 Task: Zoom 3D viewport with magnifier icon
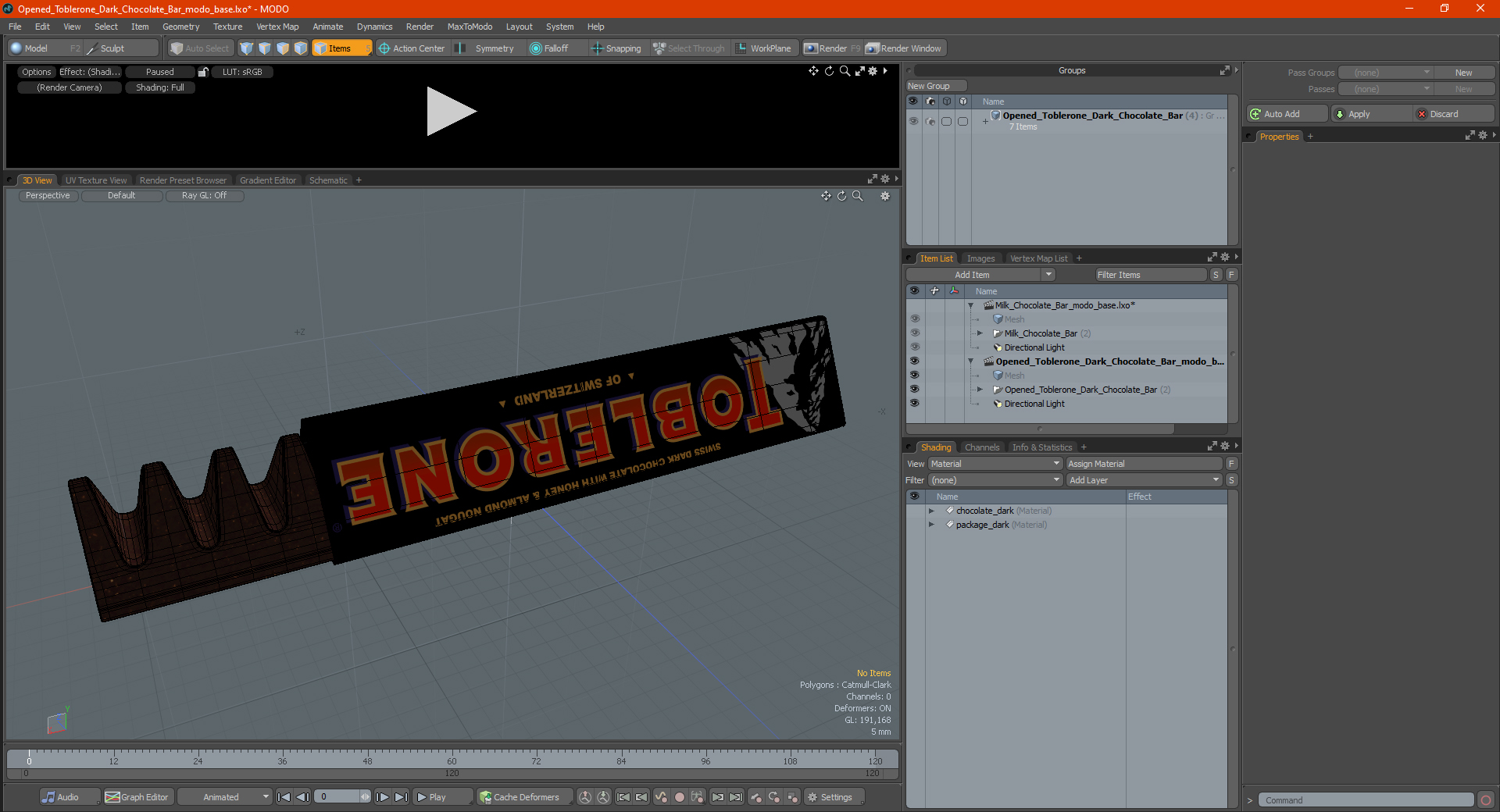tap(858, 196)
